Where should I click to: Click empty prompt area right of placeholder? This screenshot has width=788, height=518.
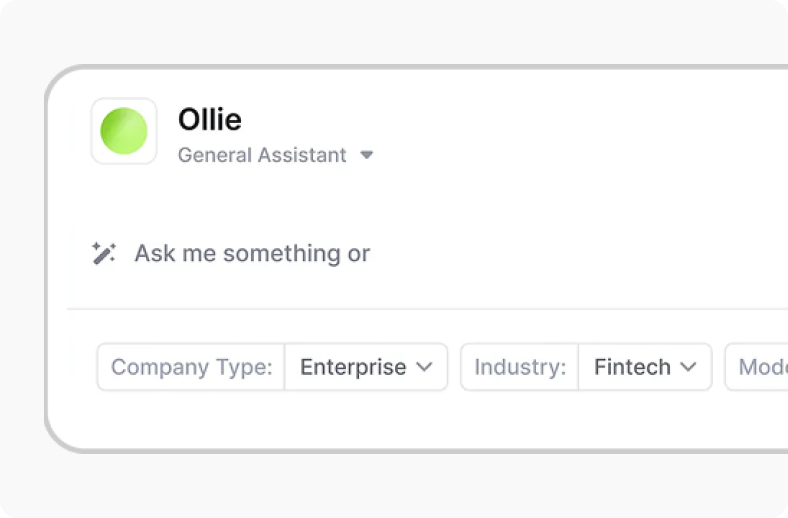tap(578, 253)
